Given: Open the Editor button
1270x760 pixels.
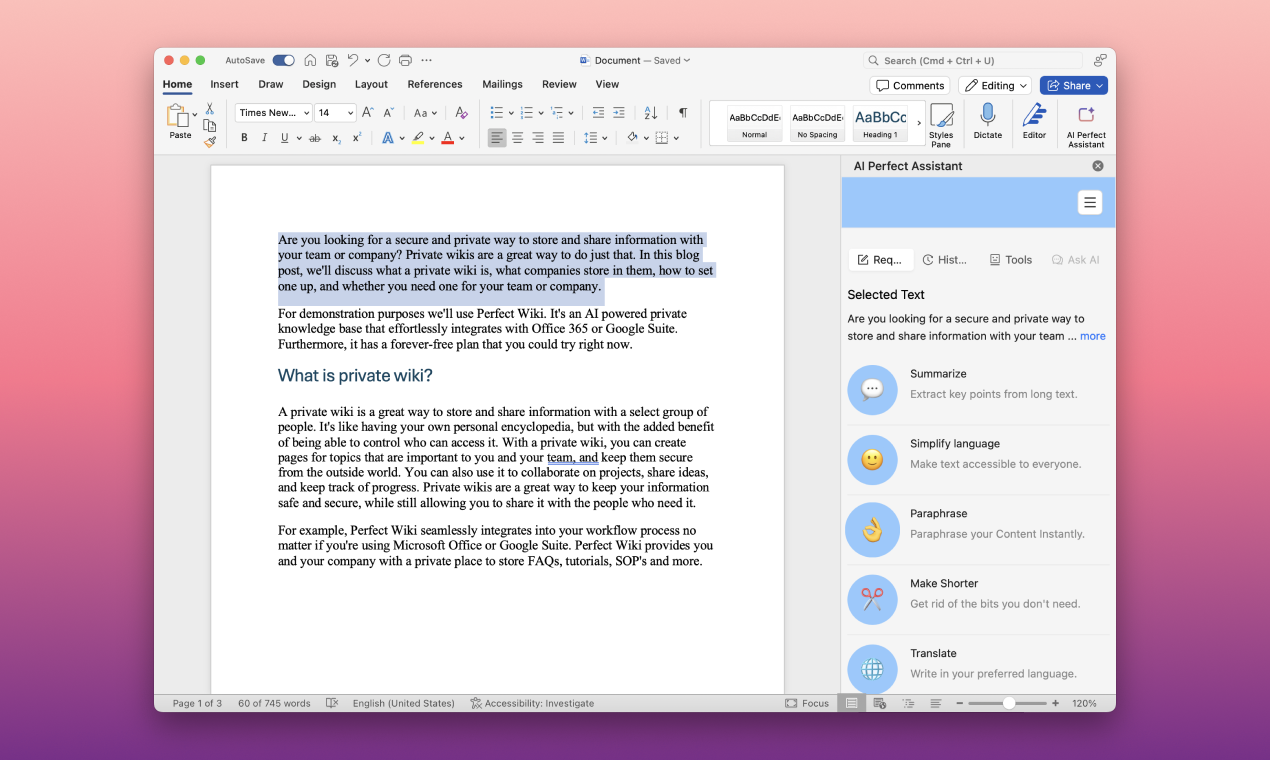Looking at the screenshot, I should click(1034, 122).
